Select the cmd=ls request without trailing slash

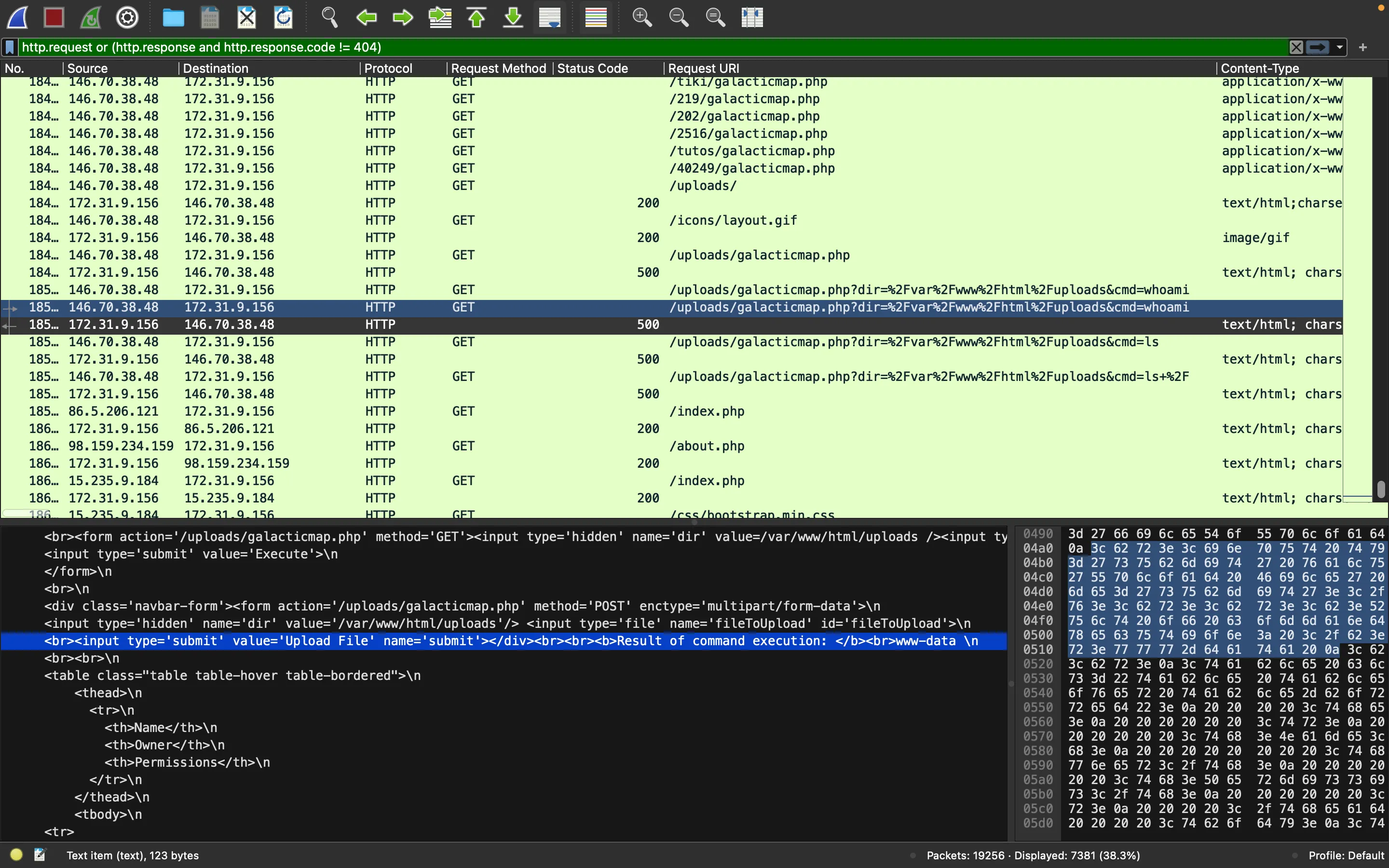(x=671, y=341)
